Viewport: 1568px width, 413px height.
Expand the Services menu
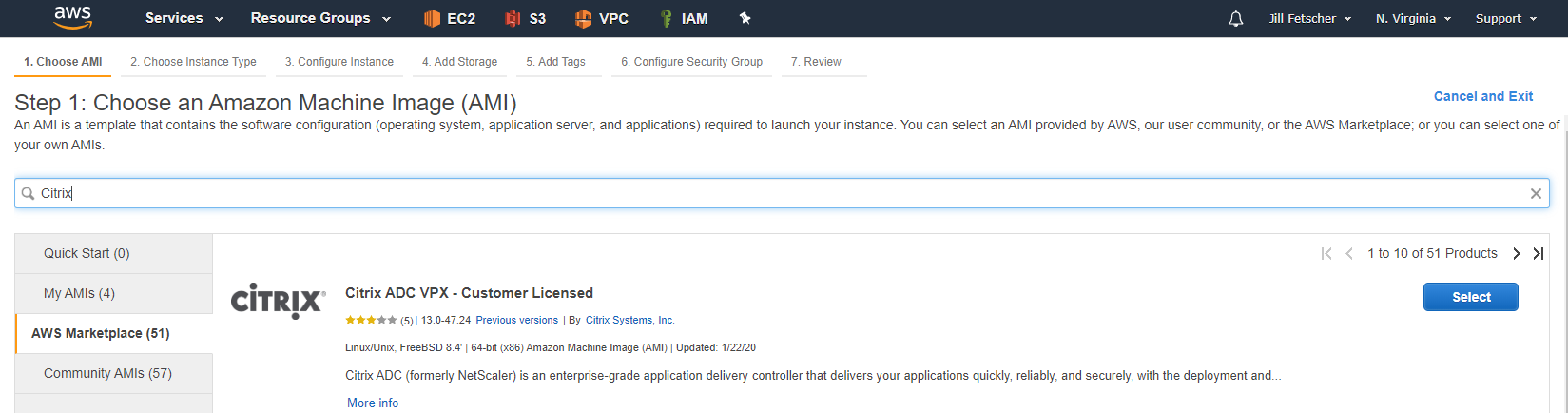184,18
